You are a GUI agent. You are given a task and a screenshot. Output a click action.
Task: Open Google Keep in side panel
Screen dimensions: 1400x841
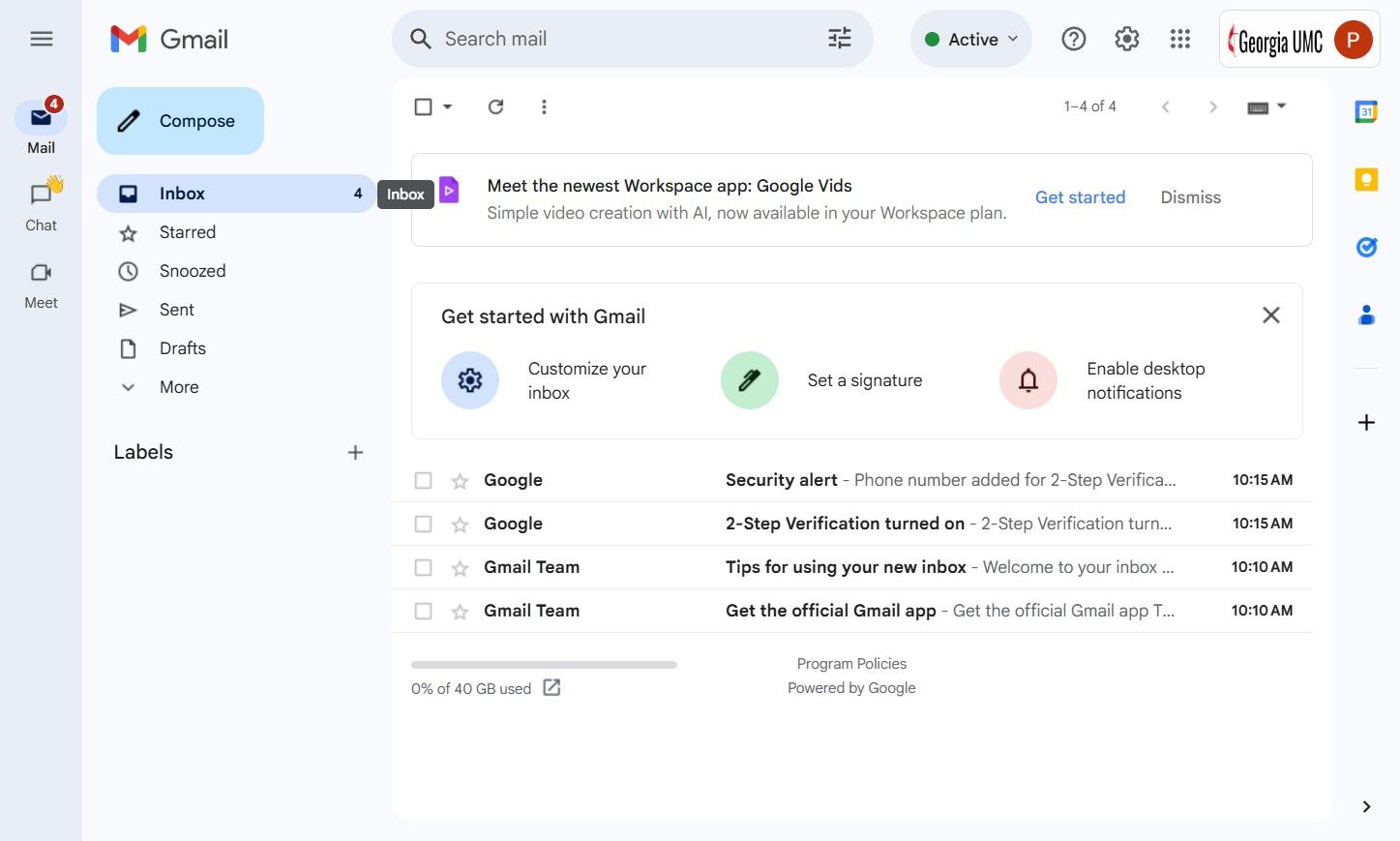pos(1366,180)
